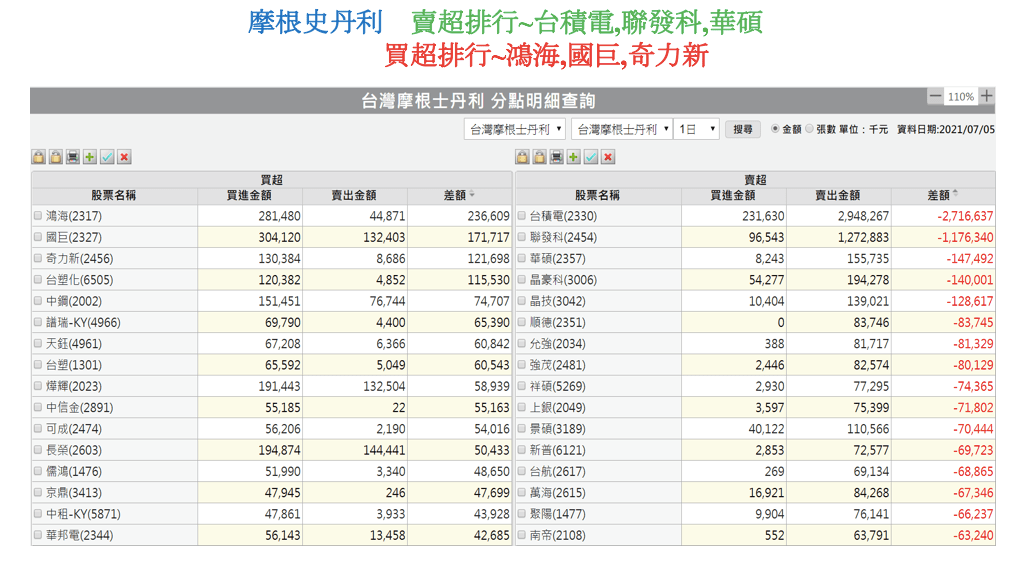
Task: Click the 賣出金額 header in the 賣超 table
Action: (838, 196)
